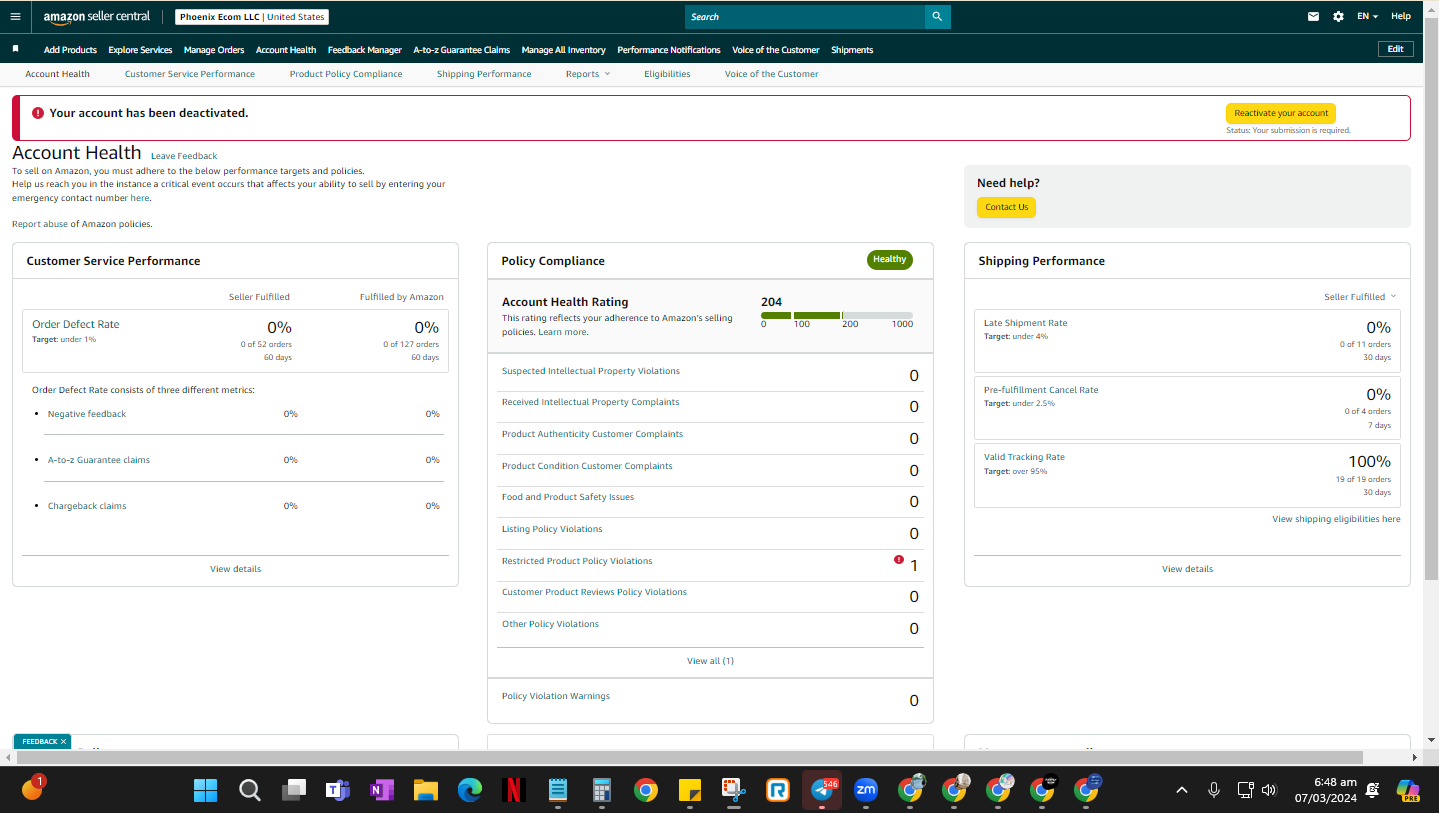This screenshot has width=1439, height=813.
Task: Open Task View from the taskbar
Action: [294, 790]
